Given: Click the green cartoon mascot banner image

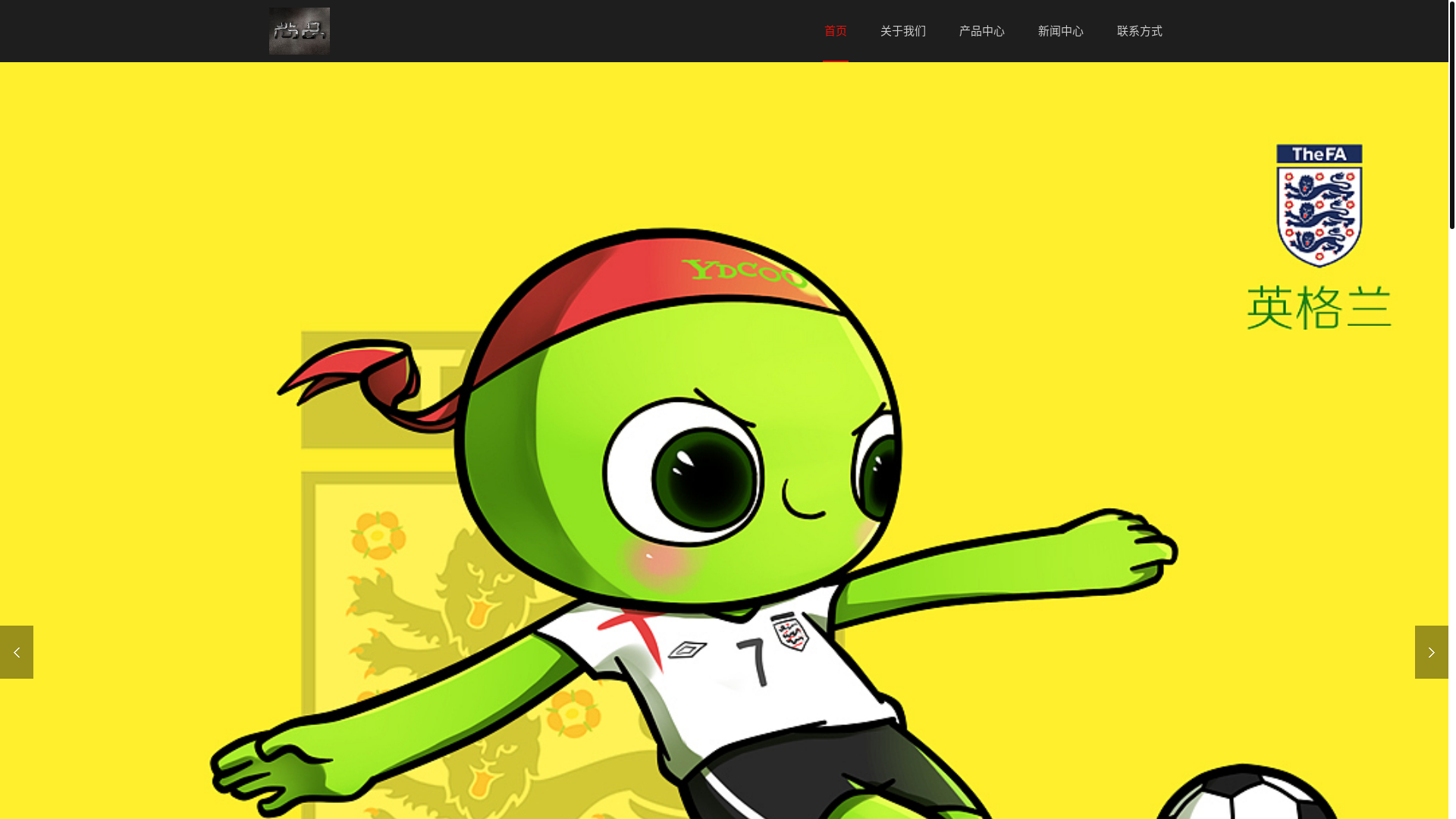Looking at the screenshot, I should 724,441.
